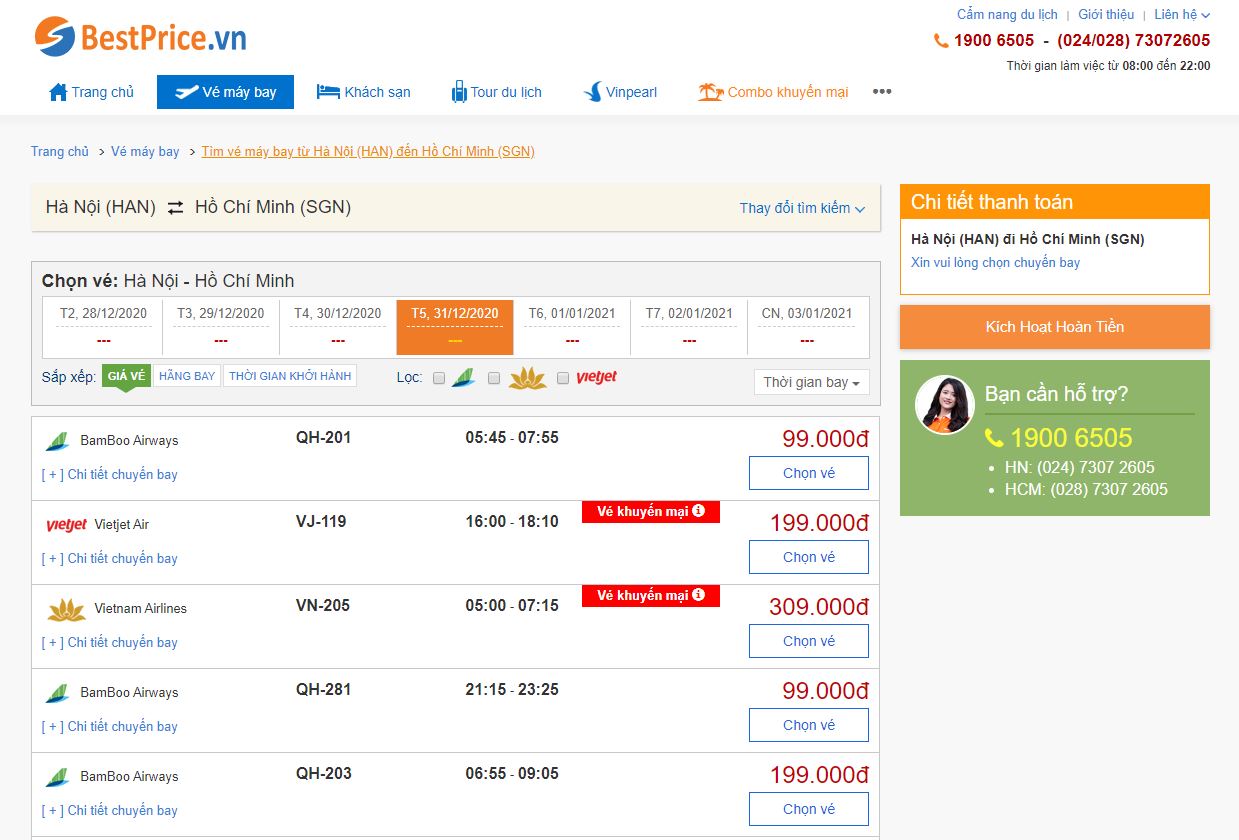
Task: Open the Tour du lịch menu
Action: 497,92
